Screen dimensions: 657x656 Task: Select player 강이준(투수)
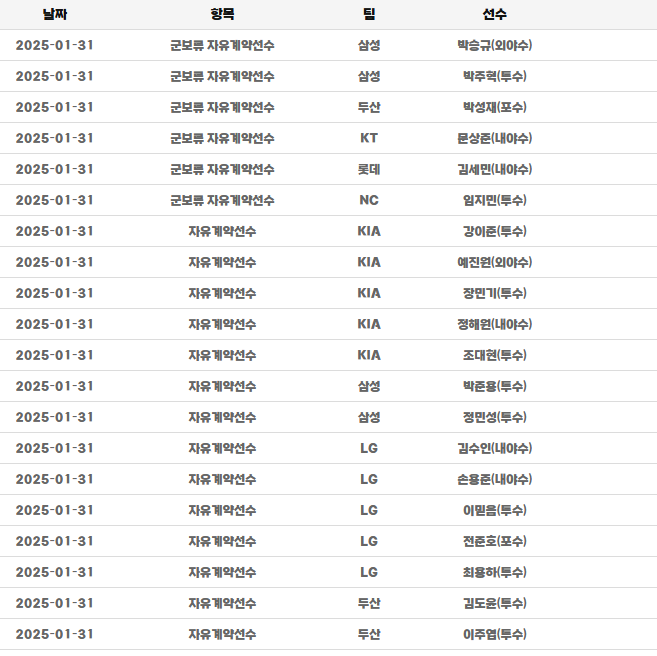click(x=494, y=231)
